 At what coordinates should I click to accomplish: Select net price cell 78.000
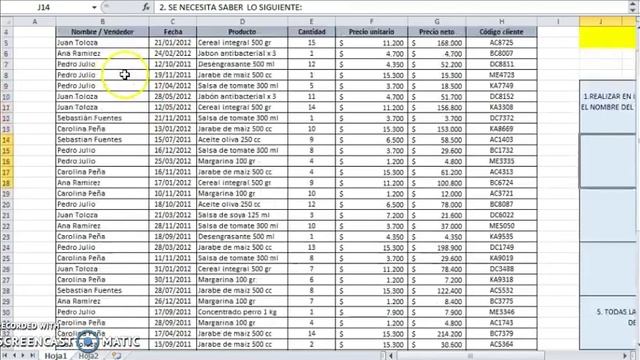[x=437, y=204]
